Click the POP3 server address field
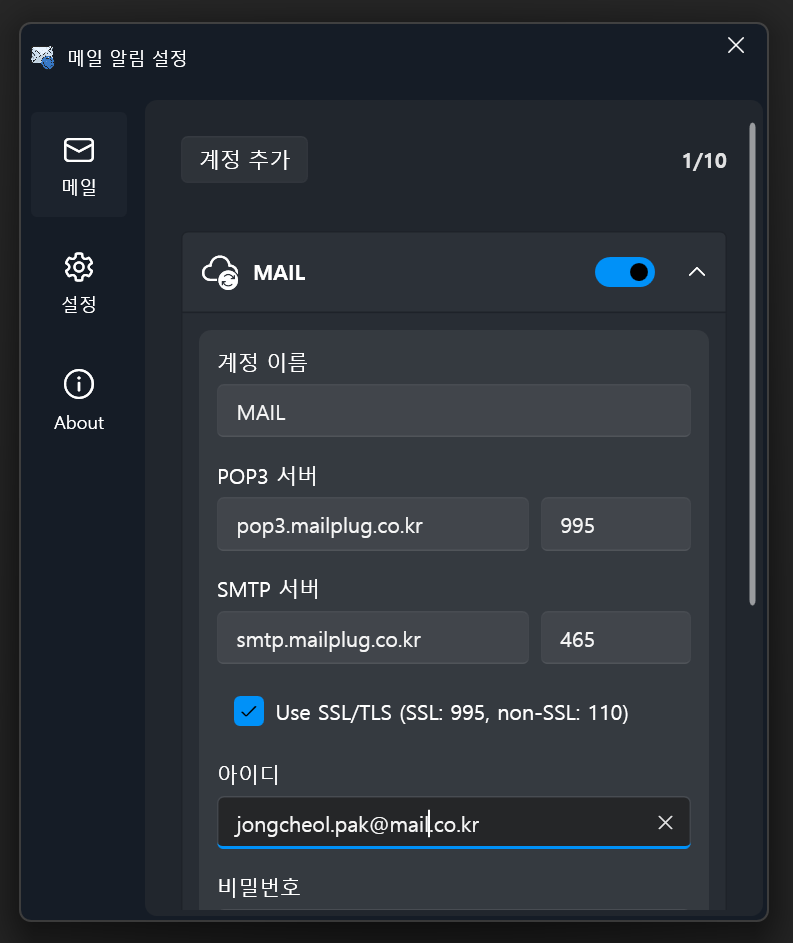 373,524
